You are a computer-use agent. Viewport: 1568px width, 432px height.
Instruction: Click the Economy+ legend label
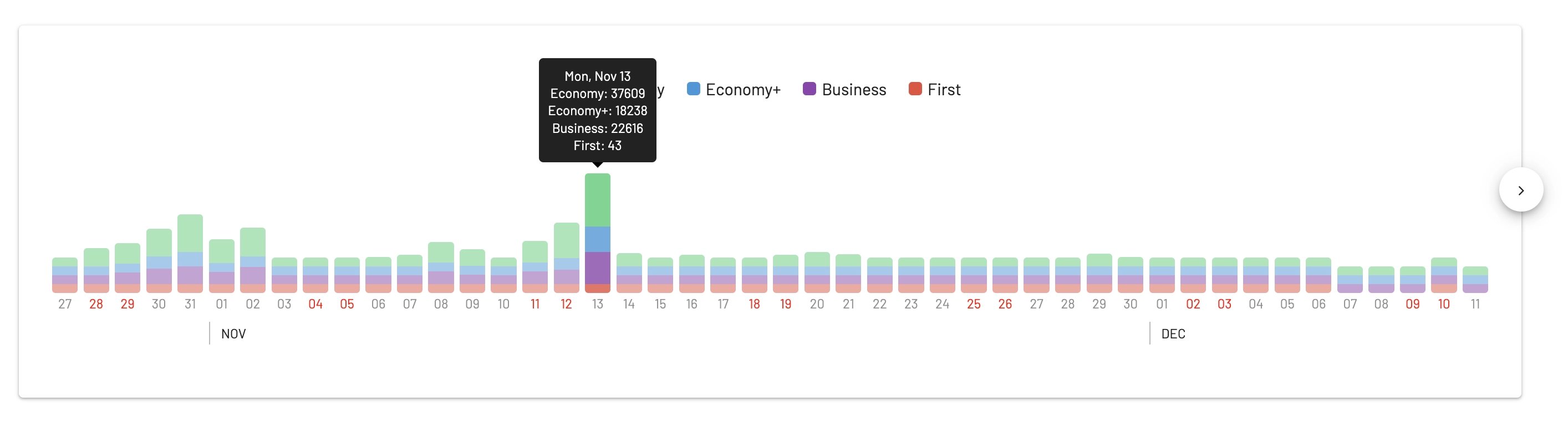point(742,89)
